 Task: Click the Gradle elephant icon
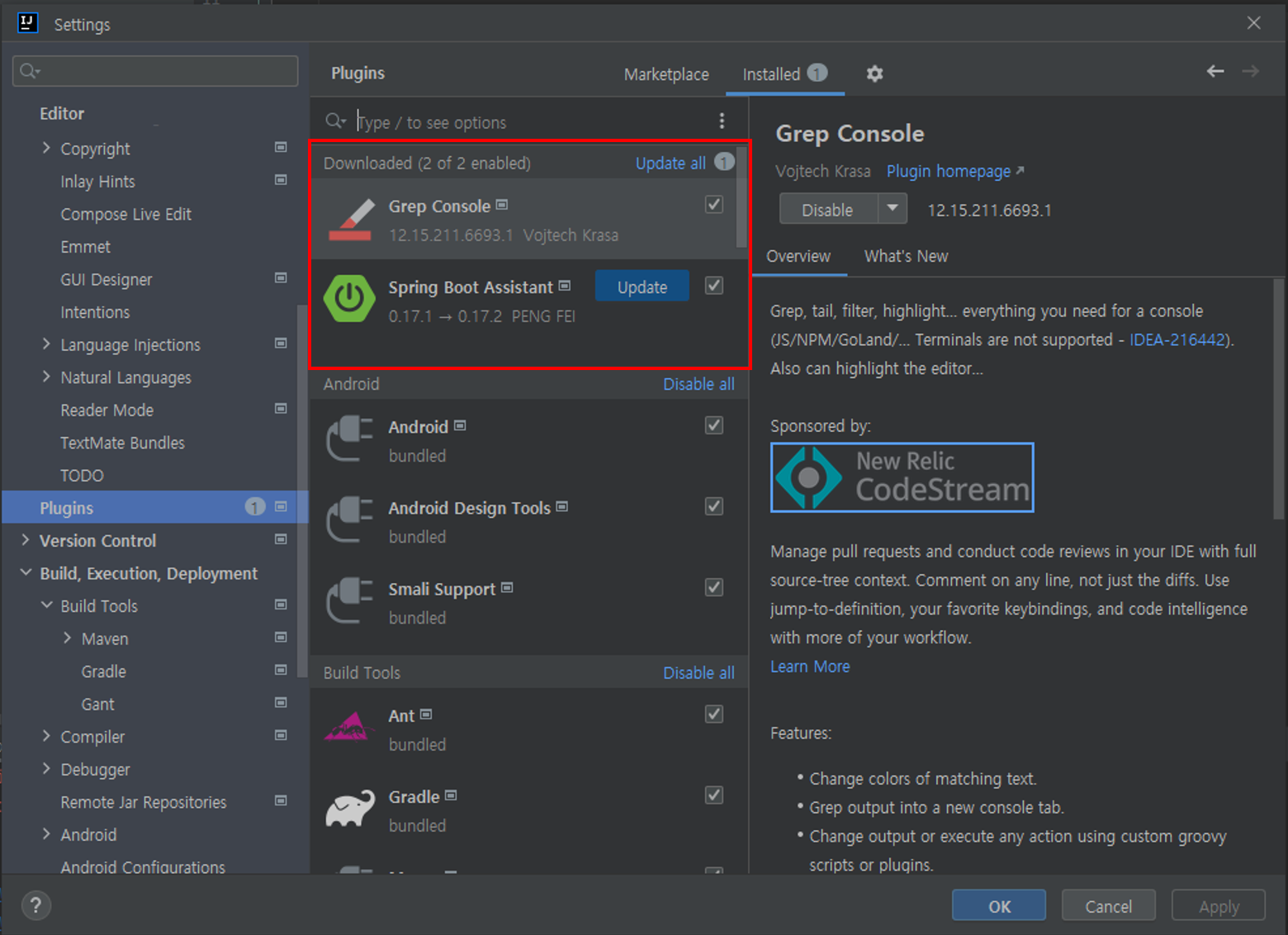pyautogui.click(x=349, y=809)
